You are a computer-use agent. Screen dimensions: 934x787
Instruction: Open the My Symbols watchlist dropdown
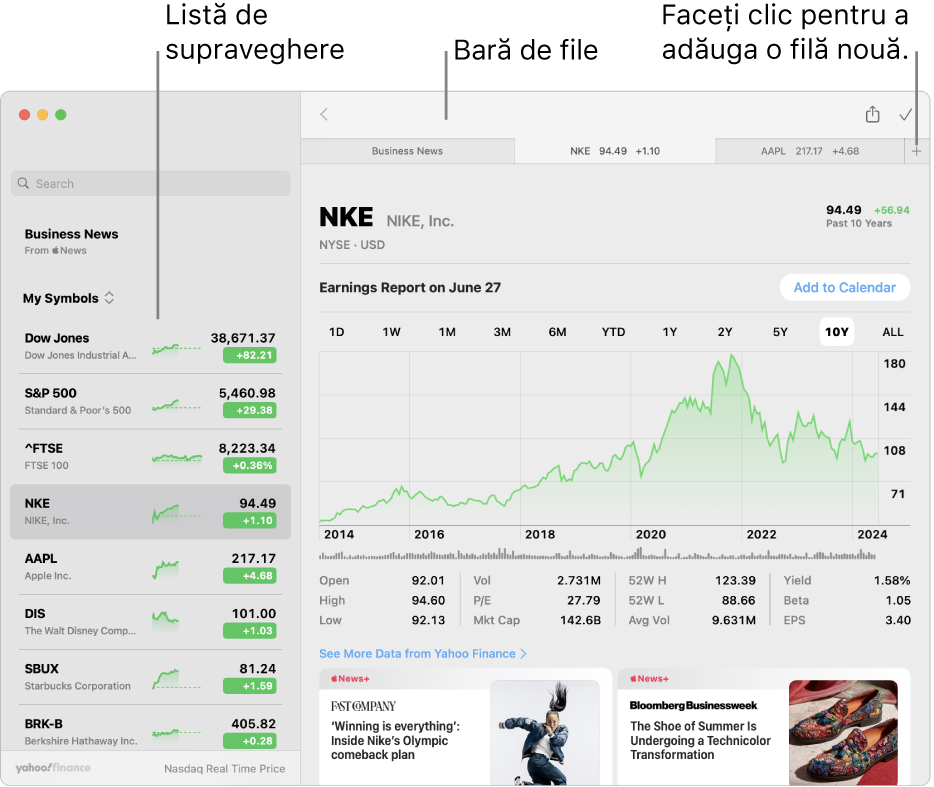68,298
